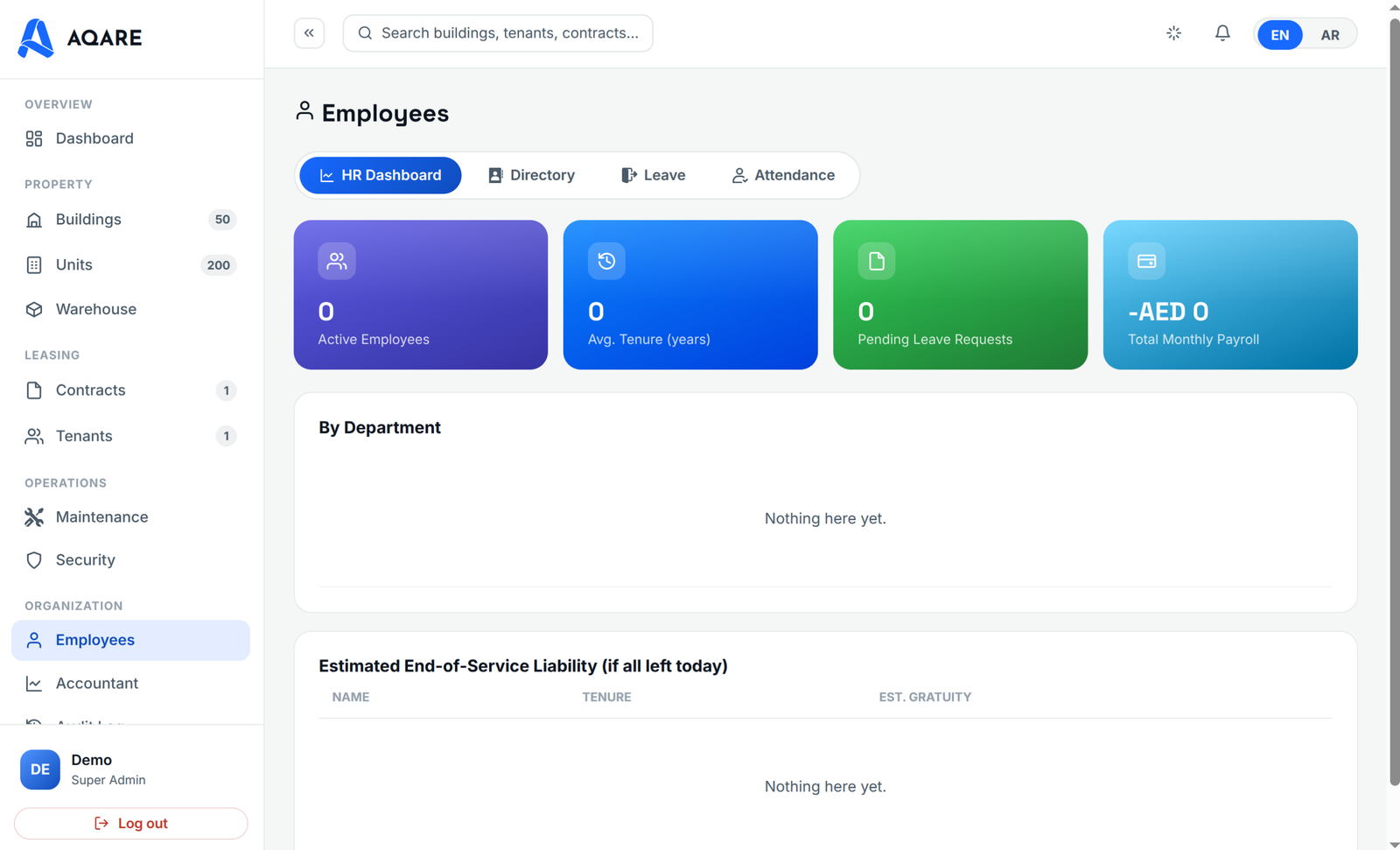This screenshot has width=1400, height=850.
Task: Click the Buildings count badge 50
Action: click(222, 220)
